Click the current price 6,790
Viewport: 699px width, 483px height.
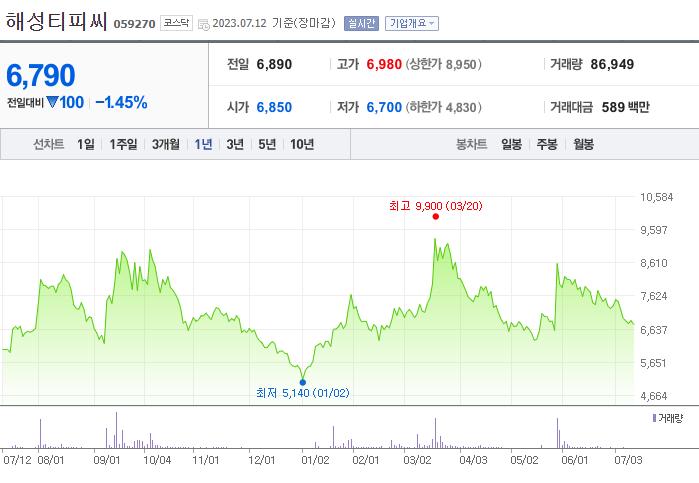pyautogui.click(x=41, y=75)
